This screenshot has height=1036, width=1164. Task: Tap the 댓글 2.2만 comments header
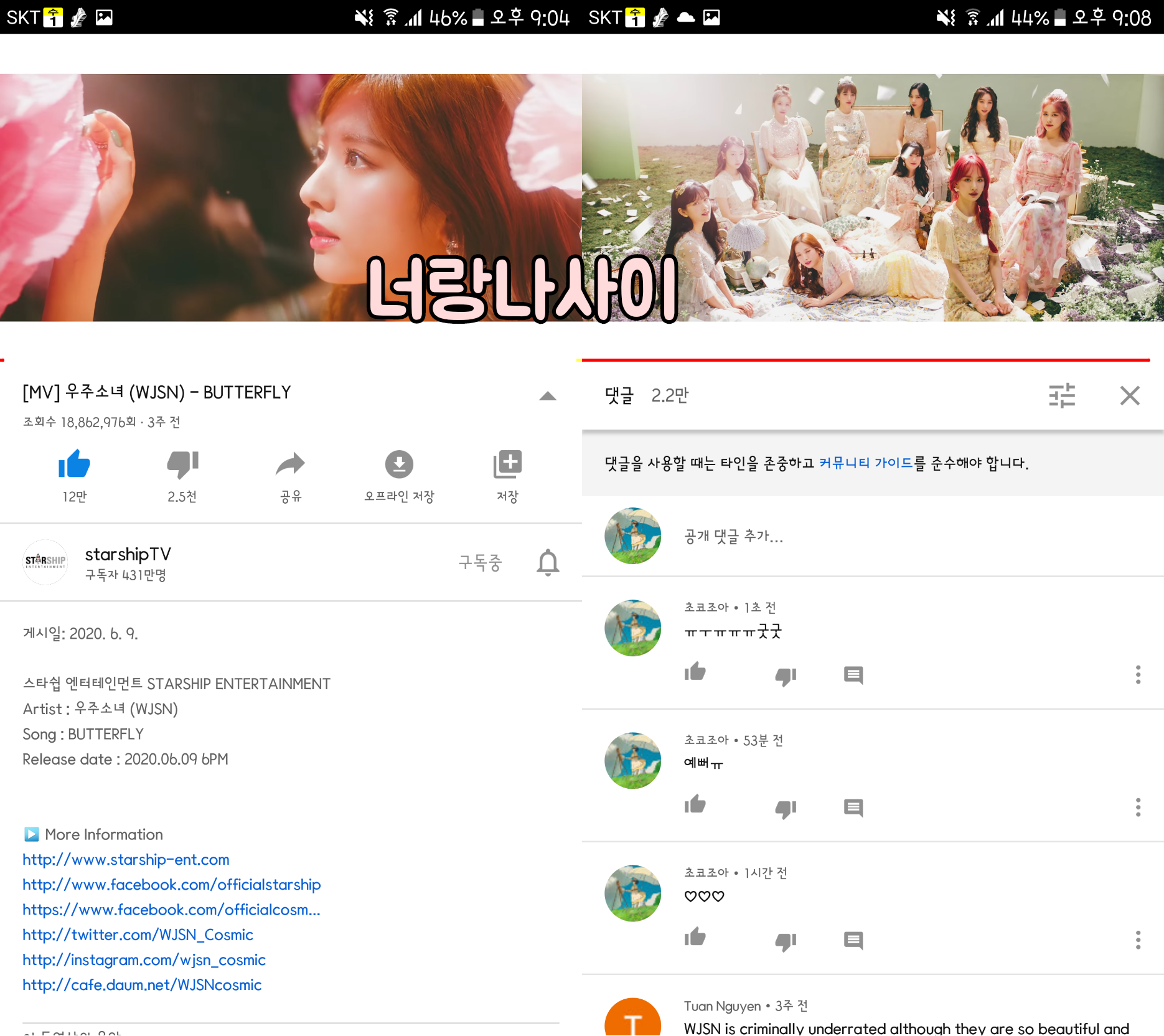[x=647, y=395]
